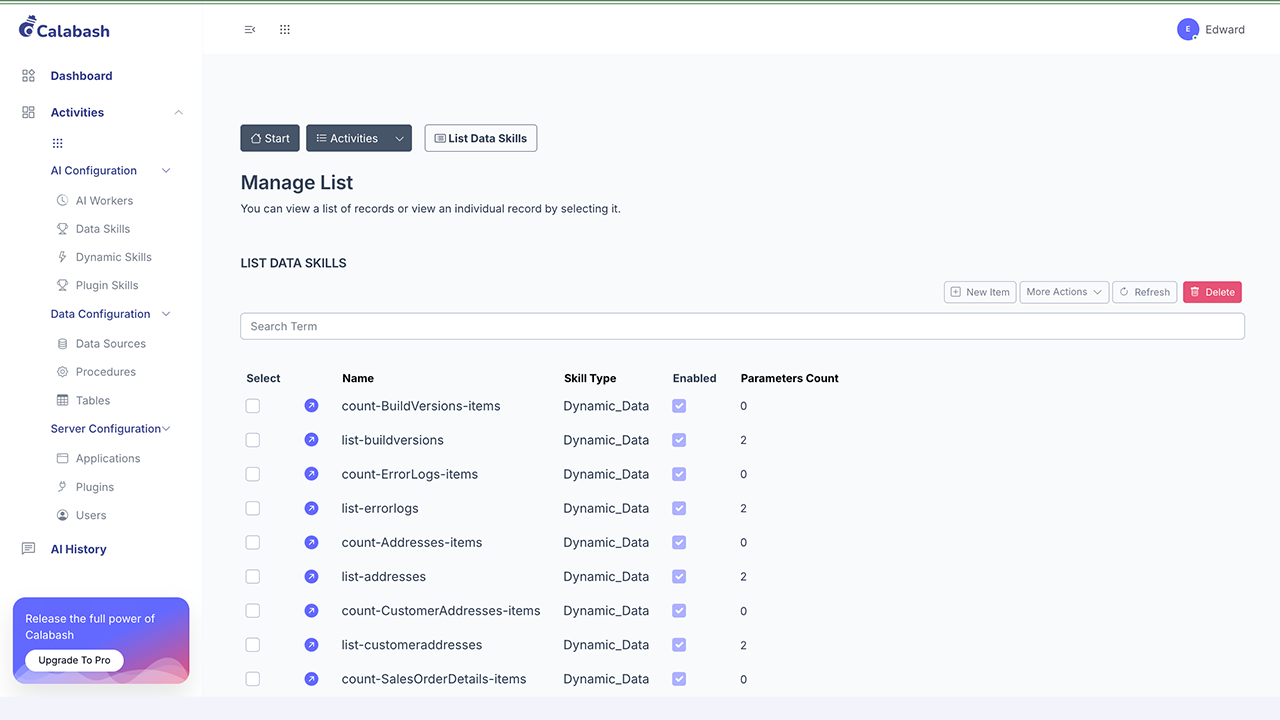The width and height of the screenshot is (1280, 720).
Task: Select the count-BuildVersions-items row checkbox
Action: pyautogui.click(x=253, y=406)
